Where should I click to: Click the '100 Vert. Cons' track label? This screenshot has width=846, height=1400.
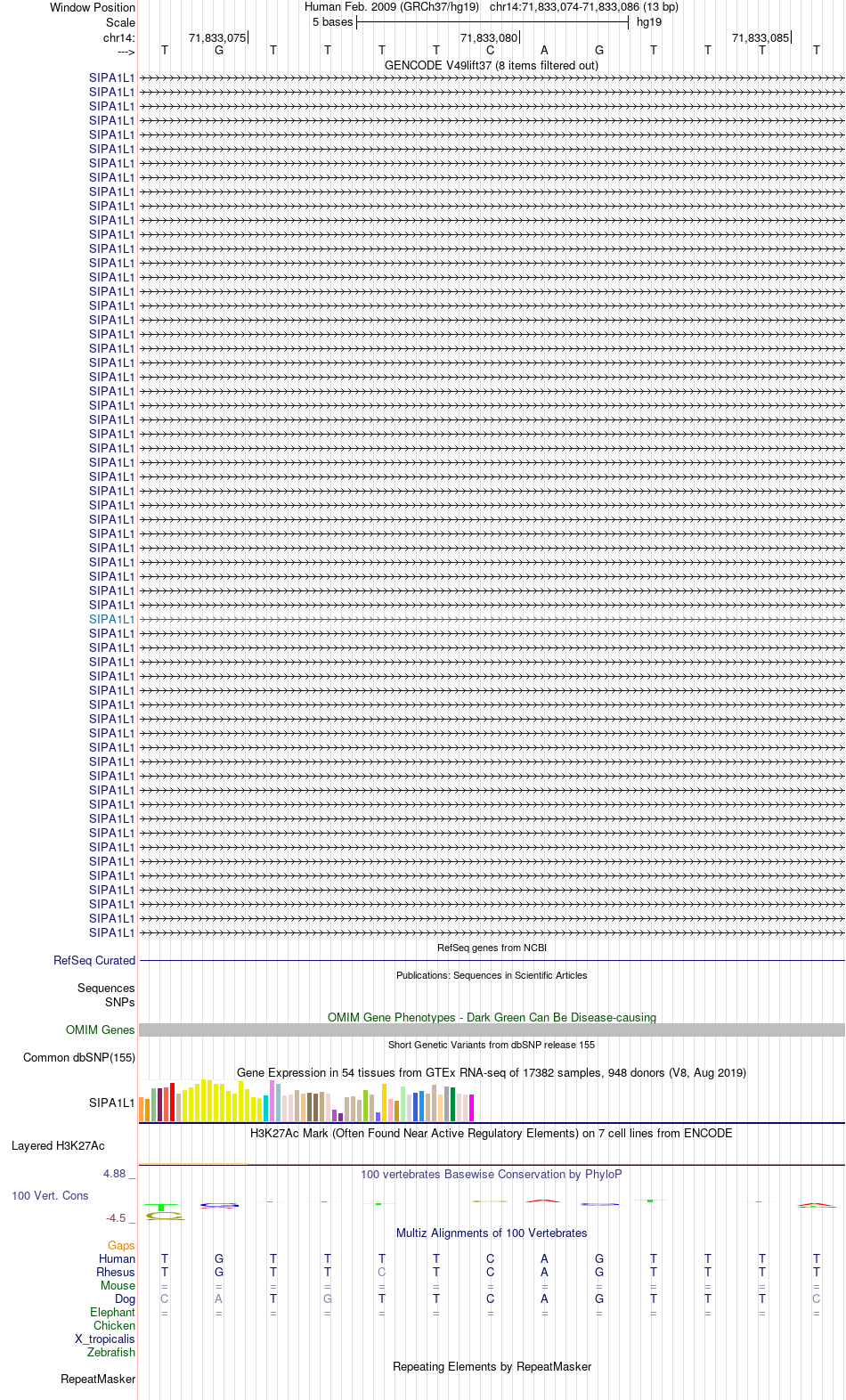click(x=50, y=1196)
